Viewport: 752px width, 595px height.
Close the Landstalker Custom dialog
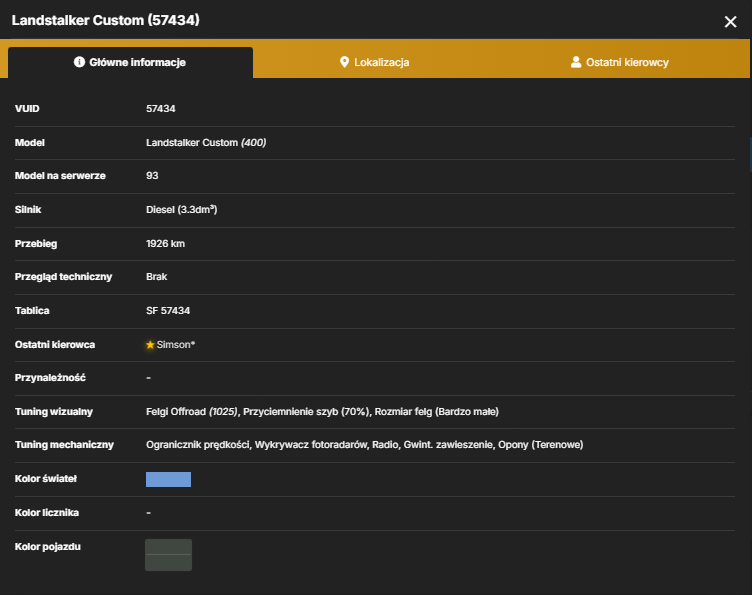click(x=730, y=22)
